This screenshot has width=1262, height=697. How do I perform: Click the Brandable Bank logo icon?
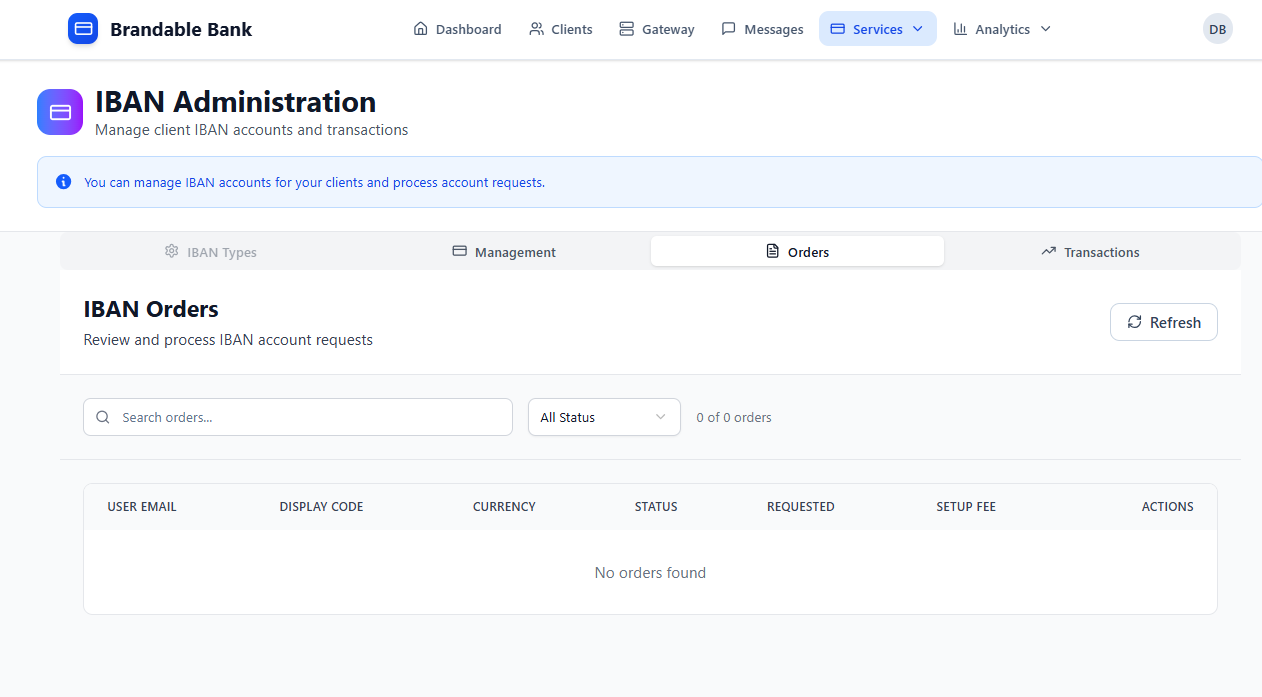point(83,29)
